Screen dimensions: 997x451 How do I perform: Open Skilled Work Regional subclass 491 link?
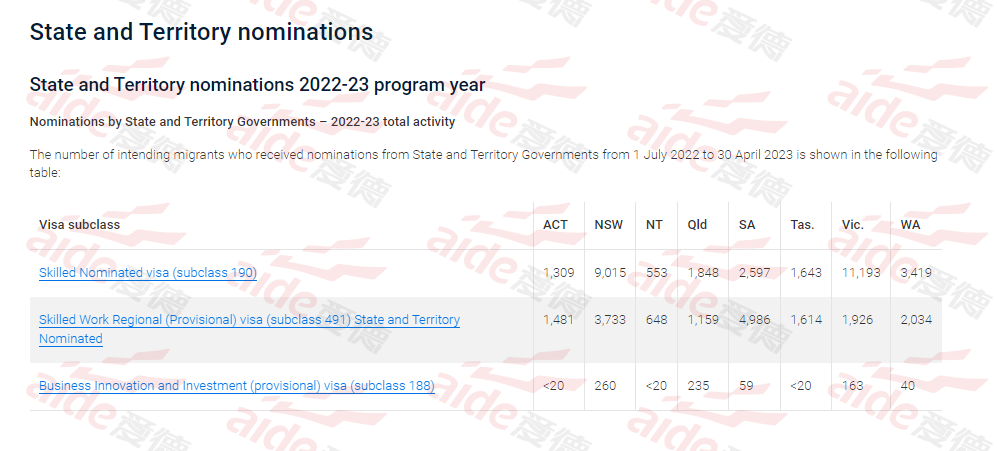click(x=249, y=330)
